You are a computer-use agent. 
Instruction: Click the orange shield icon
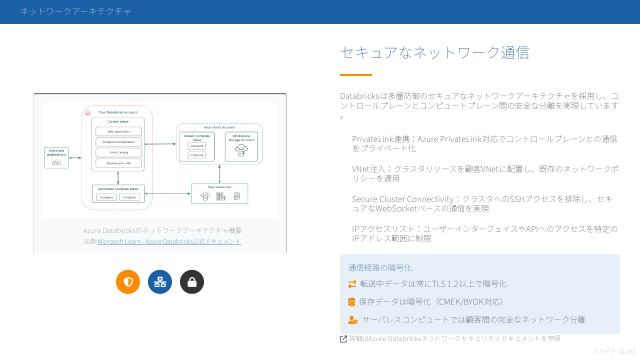click(128, 282)
